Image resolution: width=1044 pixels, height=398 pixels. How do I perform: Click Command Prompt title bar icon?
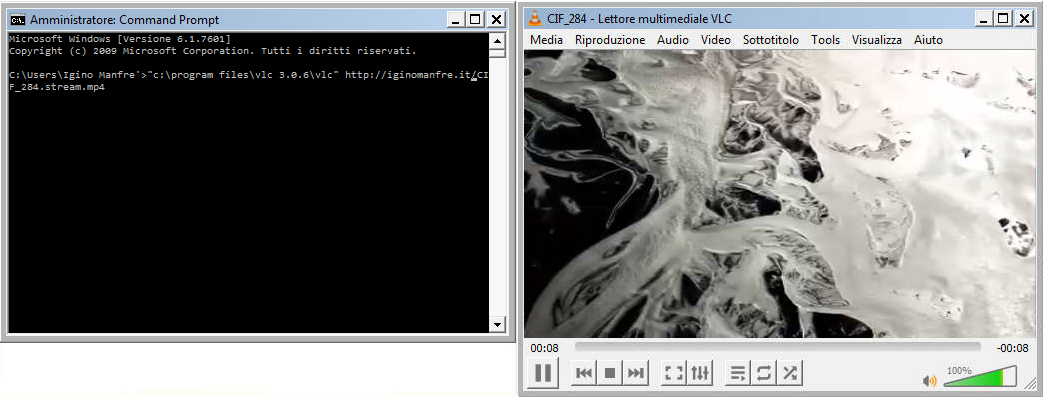click(x=19, y=19)
